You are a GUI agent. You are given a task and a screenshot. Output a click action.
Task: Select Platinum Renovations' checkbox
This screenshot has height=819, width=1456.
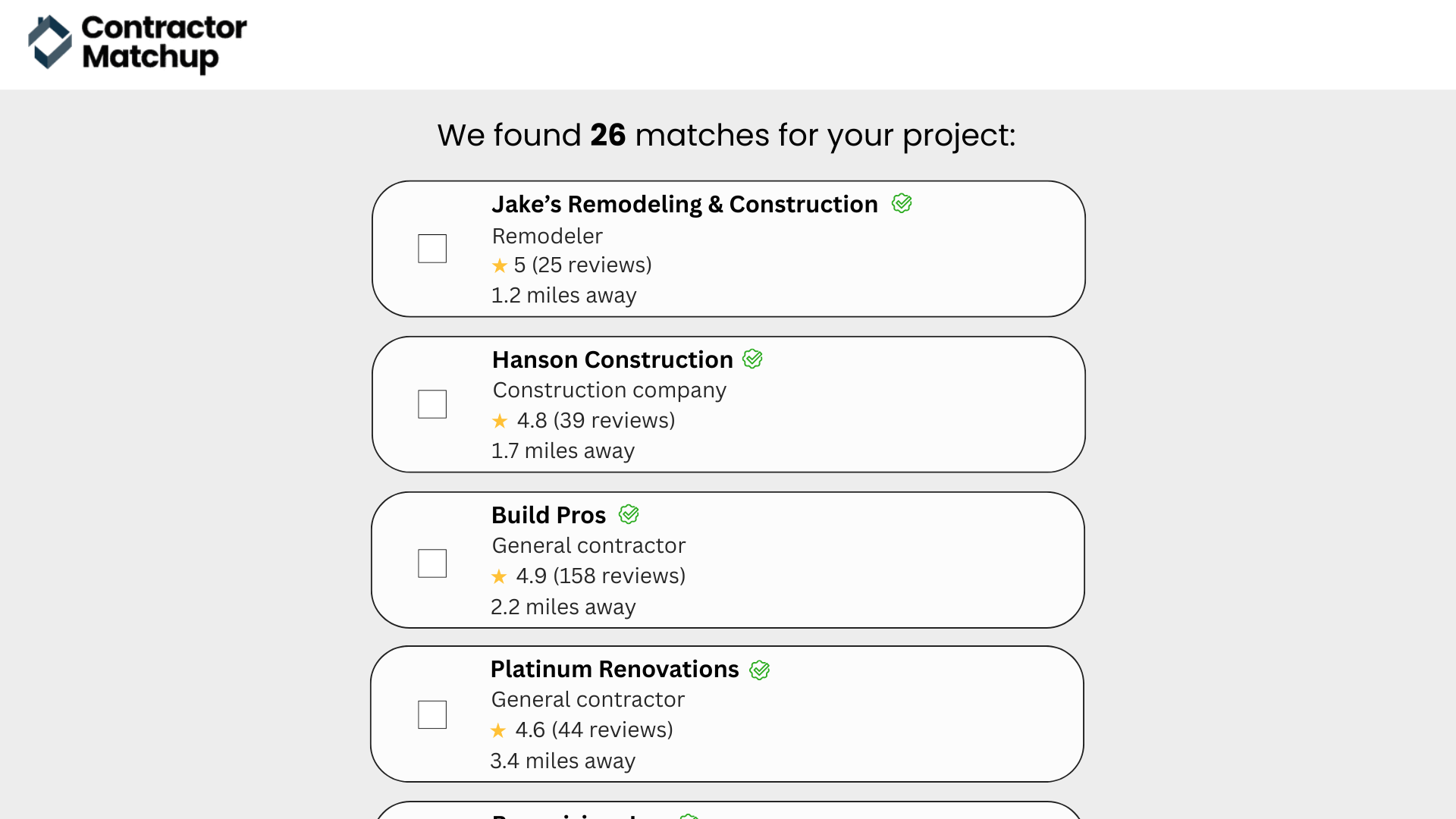pos(431,714)
